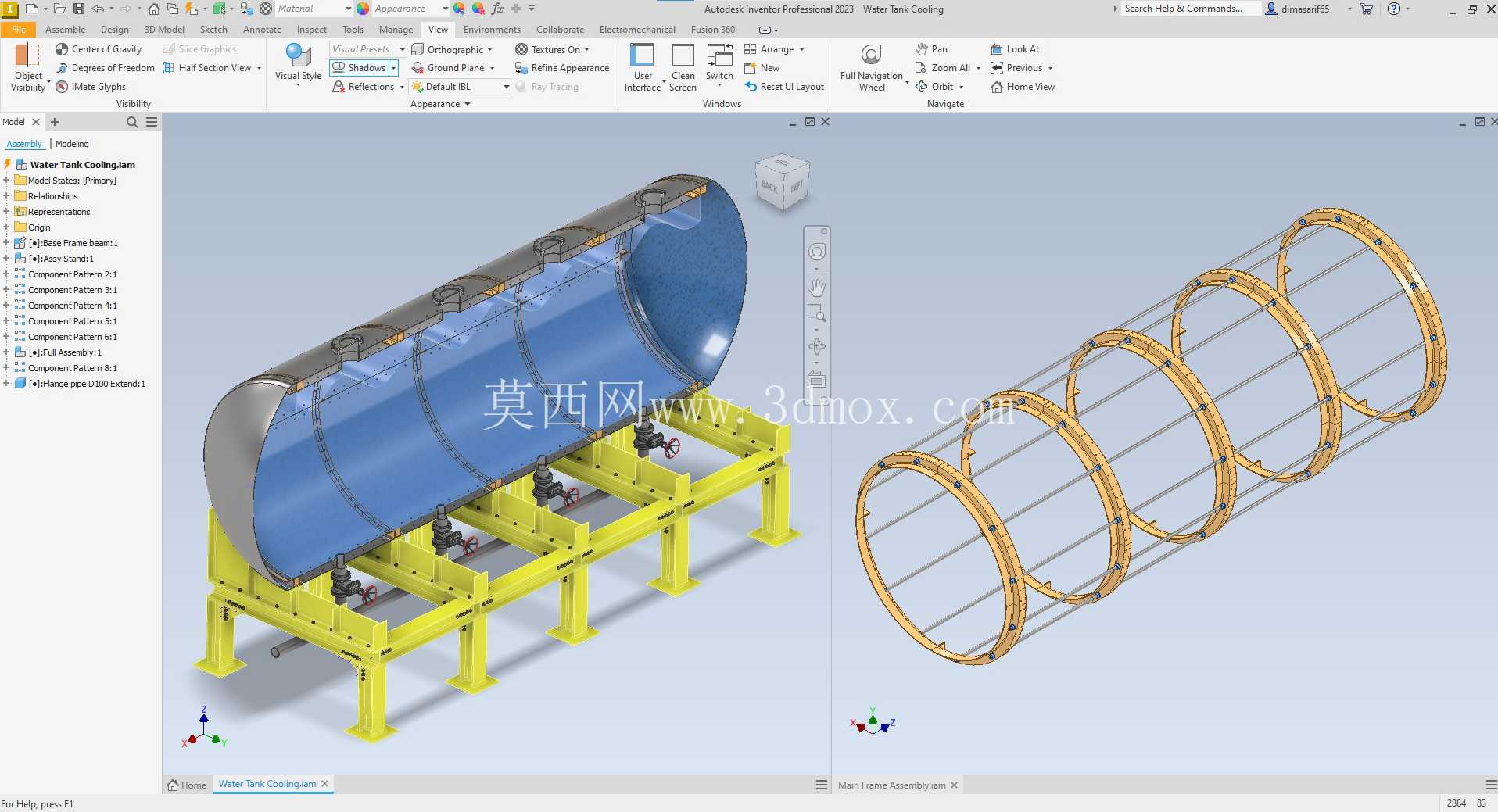Go to Previous view

coord(1016,68)
